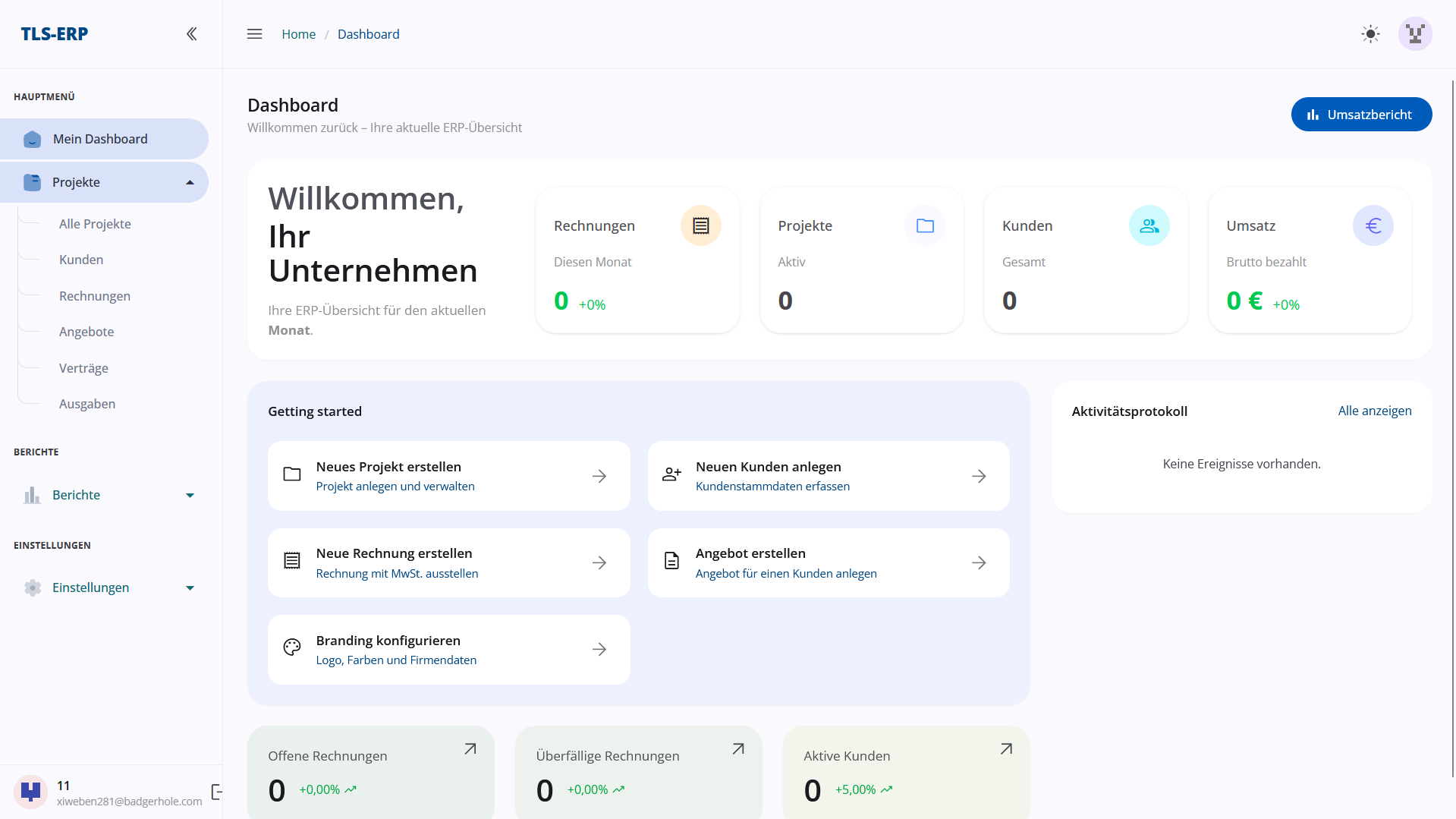Click the TLS-ERP logo
1456x819 pixels.
(x=55, y=33)
